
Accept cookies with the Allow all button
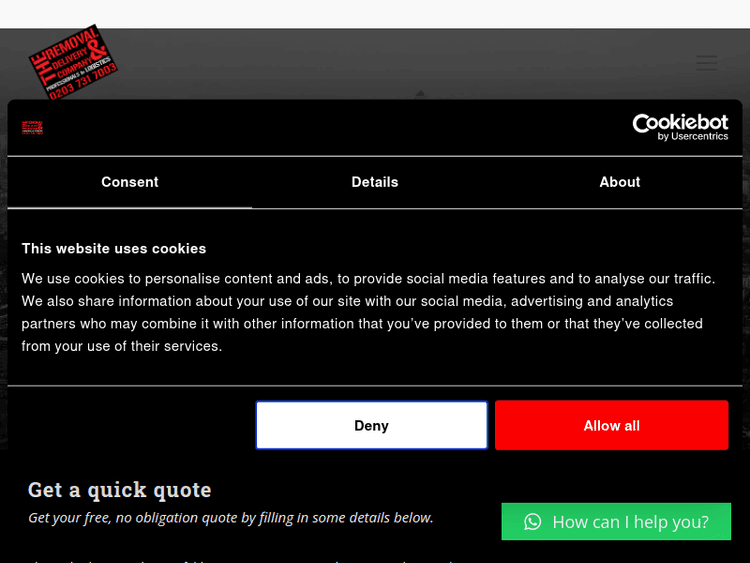click(611, 425)
